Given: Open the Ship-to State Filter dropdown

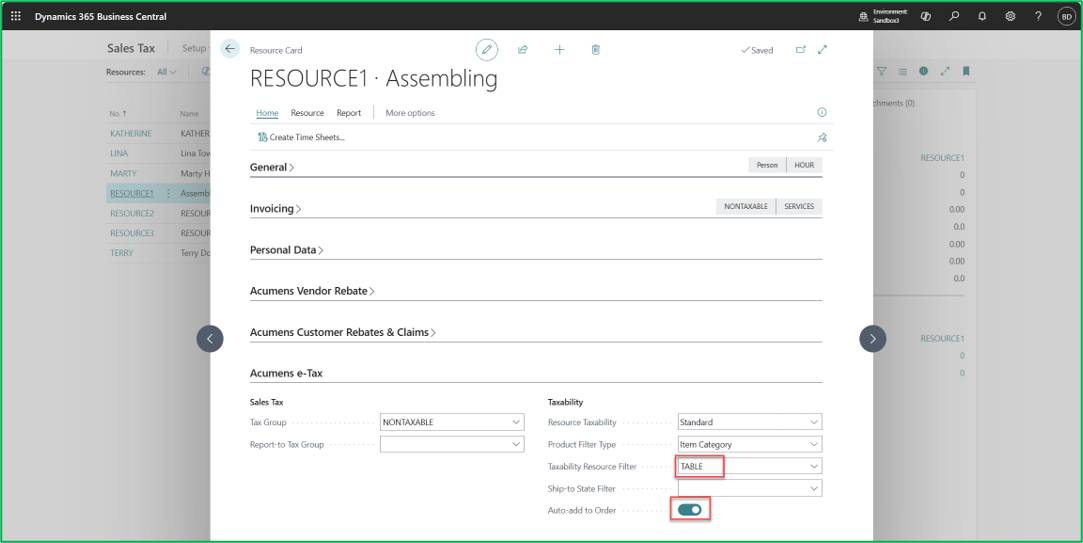Looking at the screenshot, I should tap(814, 488).
